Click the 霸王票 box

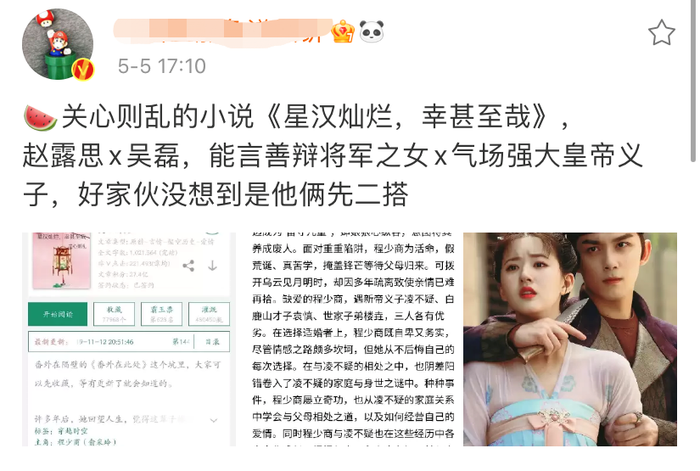tap(161, 314)
